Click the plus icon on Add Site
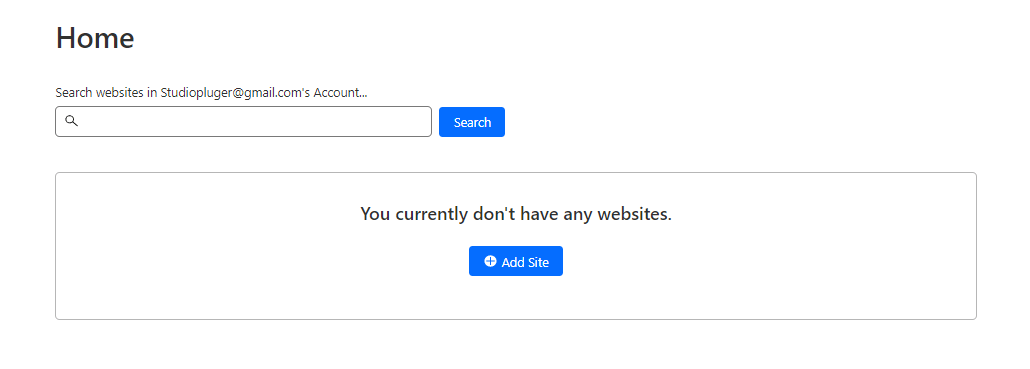Viewport: 1030px width, 369px height. 490,261
